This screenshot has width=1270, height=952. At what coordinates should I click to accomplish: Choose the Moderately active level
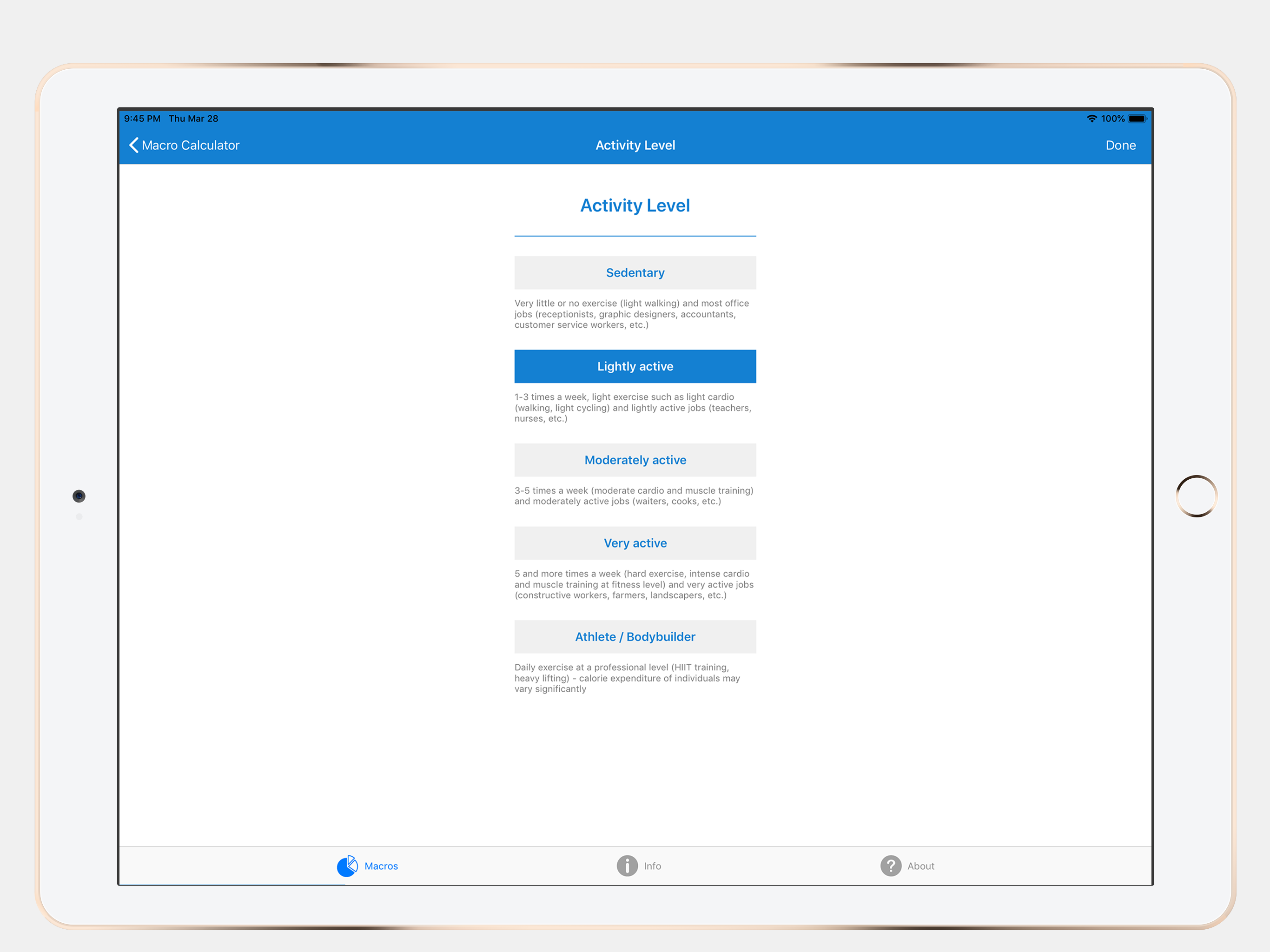tap(635, 460)
